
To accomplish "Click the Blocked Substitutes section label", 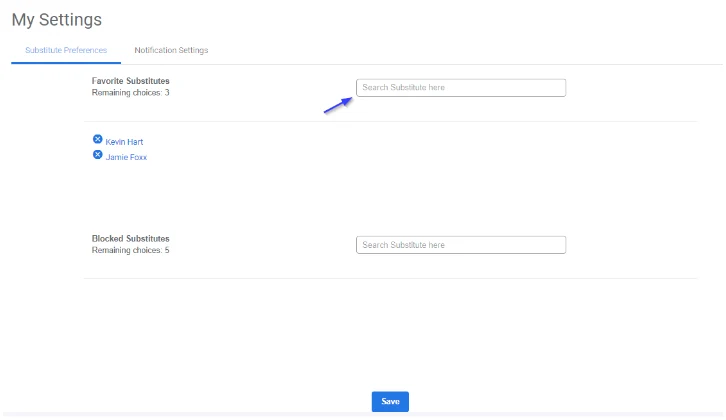I will click(131, 239).
